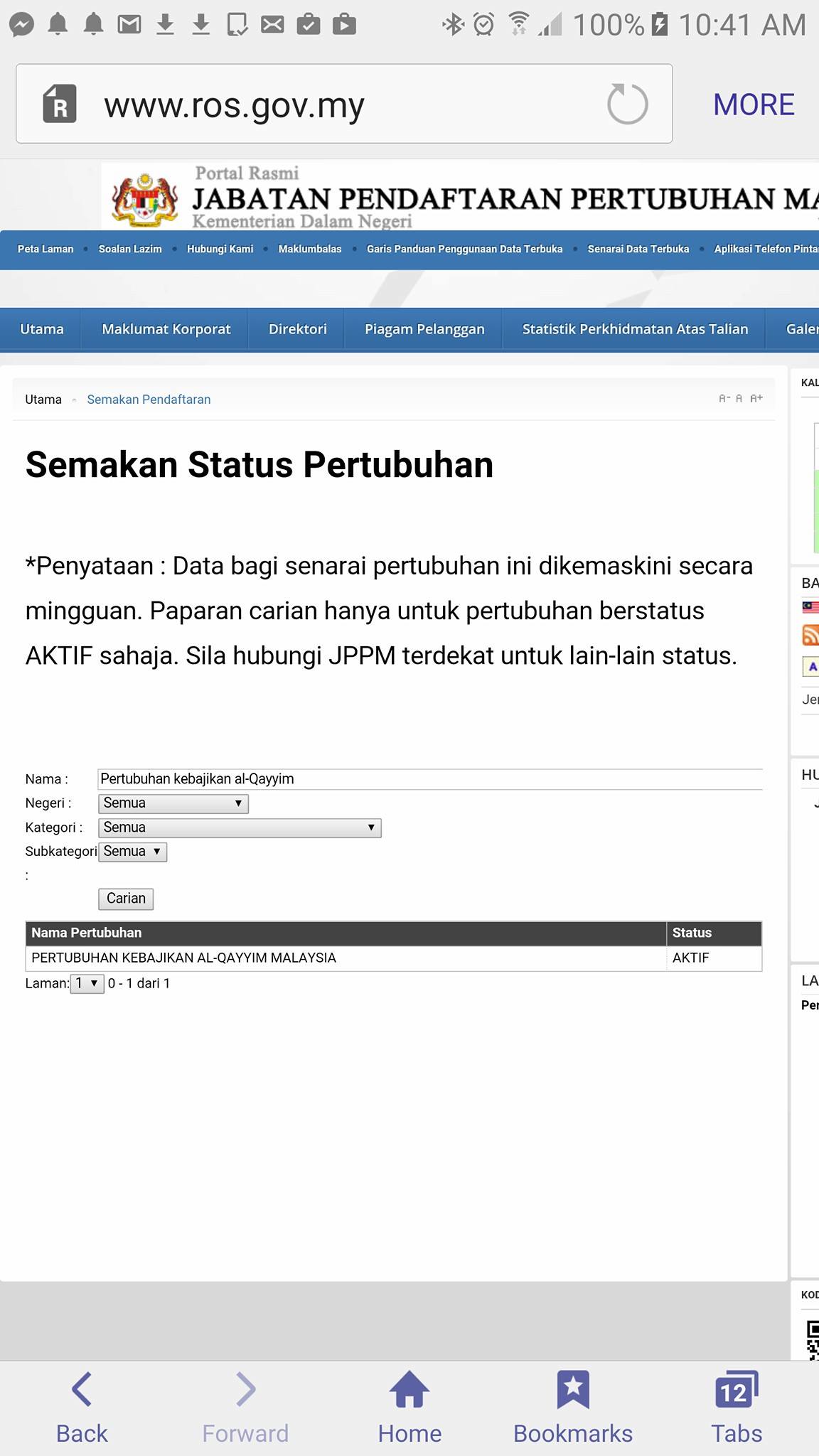Open the 12 Tabs icon
Image resolution: width=819 pixels, height=1456 pixels.
[737, 1388]
